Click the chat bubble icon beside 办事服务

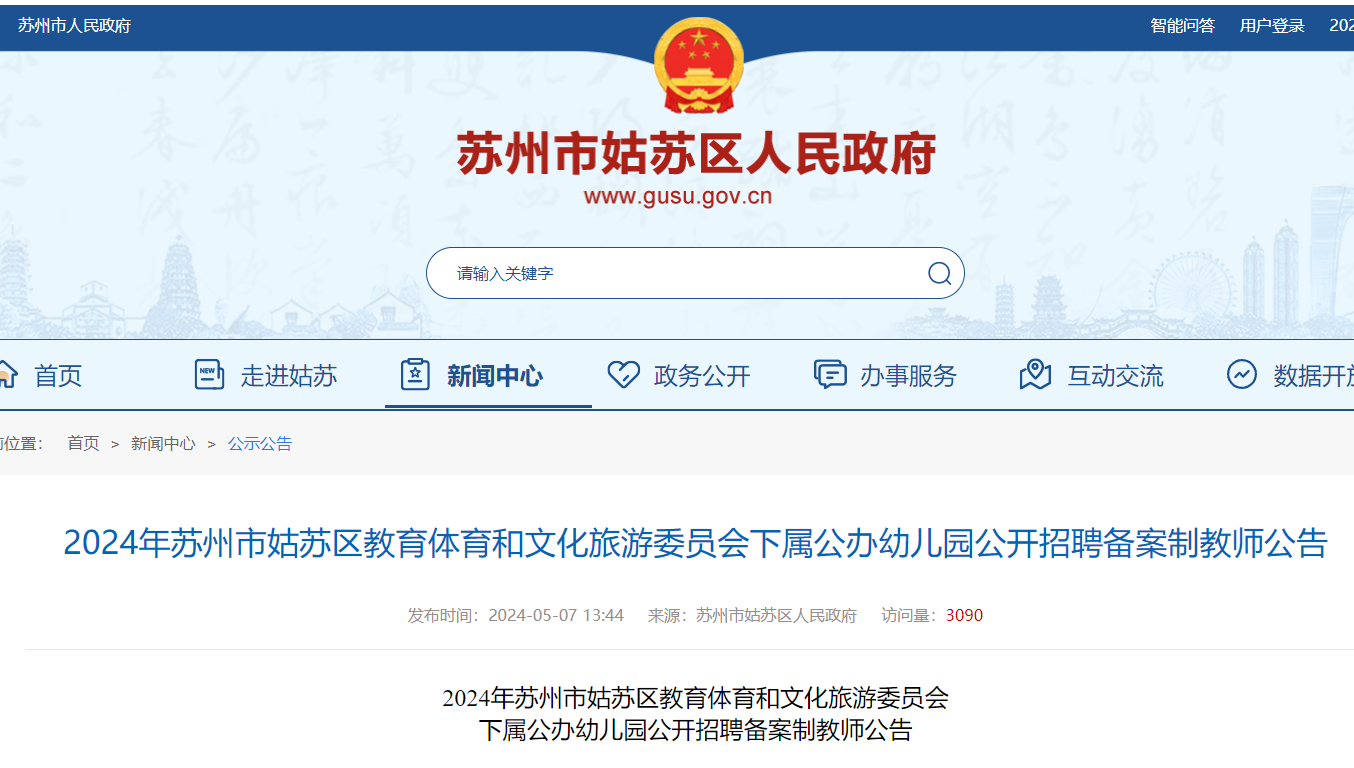(830, 375)
